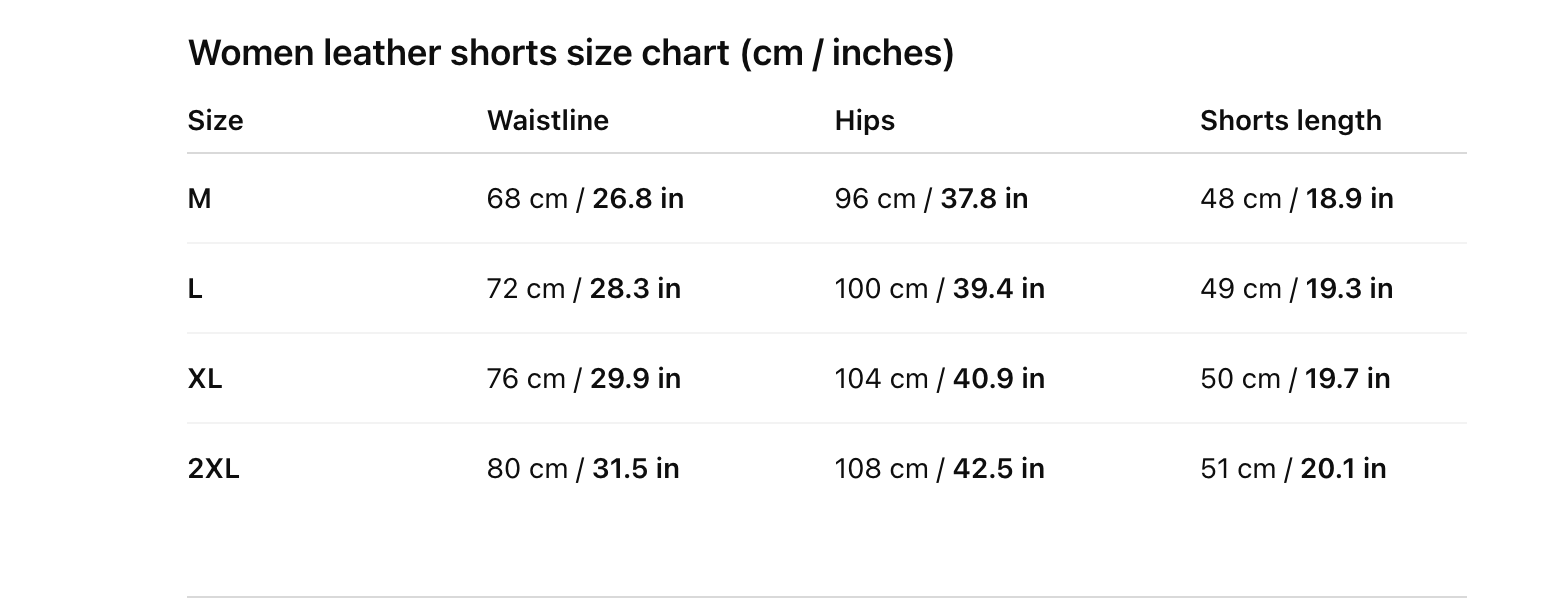
Task: Click the 51 cm / 20.1 in length cell
Action: click(1293, 469)
